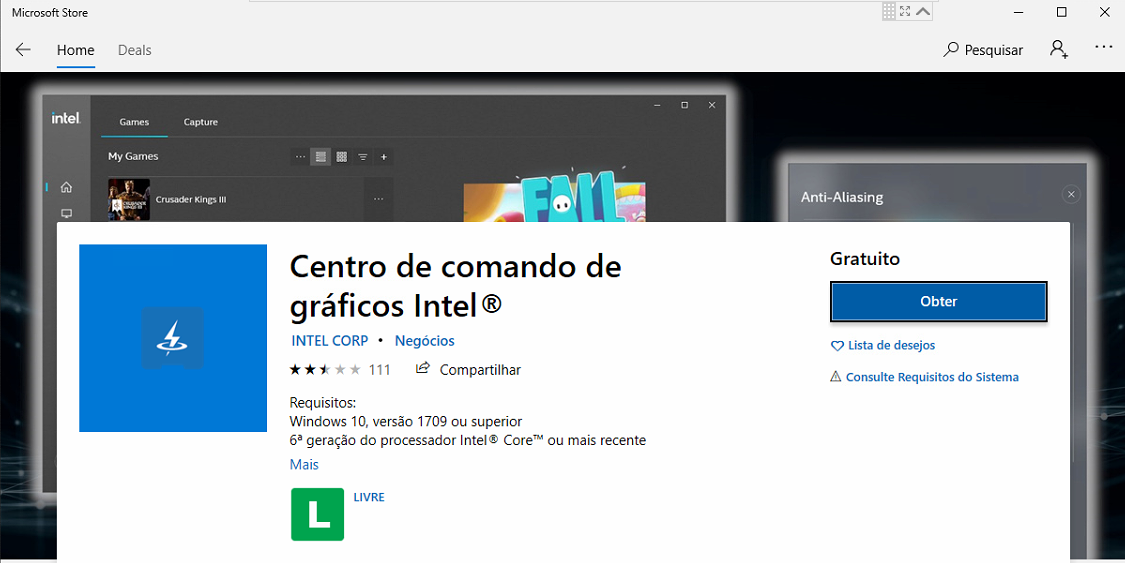Open the Home tab
The height and width of the screenshot is (563, 1125).
75,50
